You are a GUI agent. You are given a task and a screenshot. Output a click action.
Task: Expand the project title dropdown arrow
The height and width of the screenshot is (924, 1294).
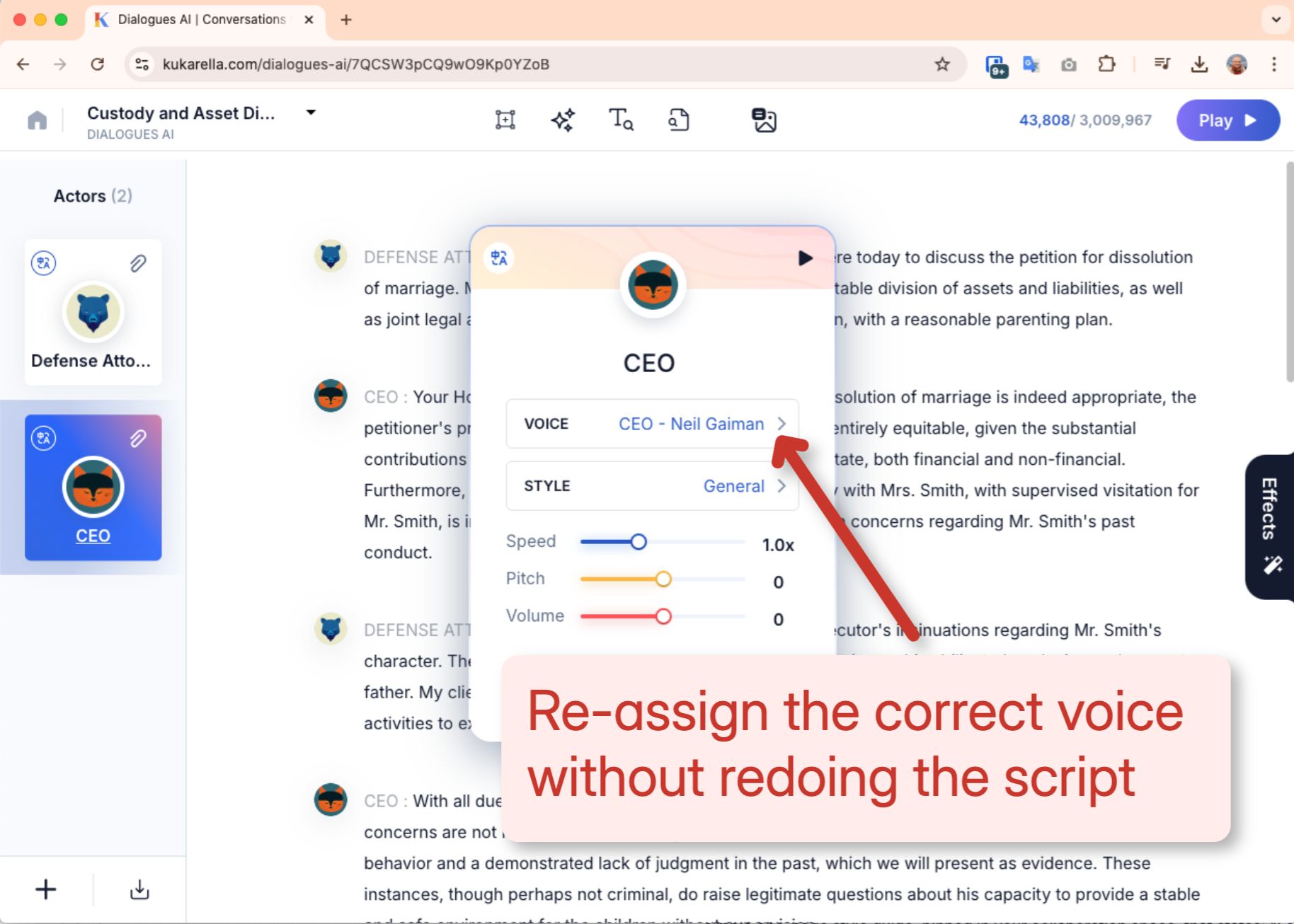point(310,112)
